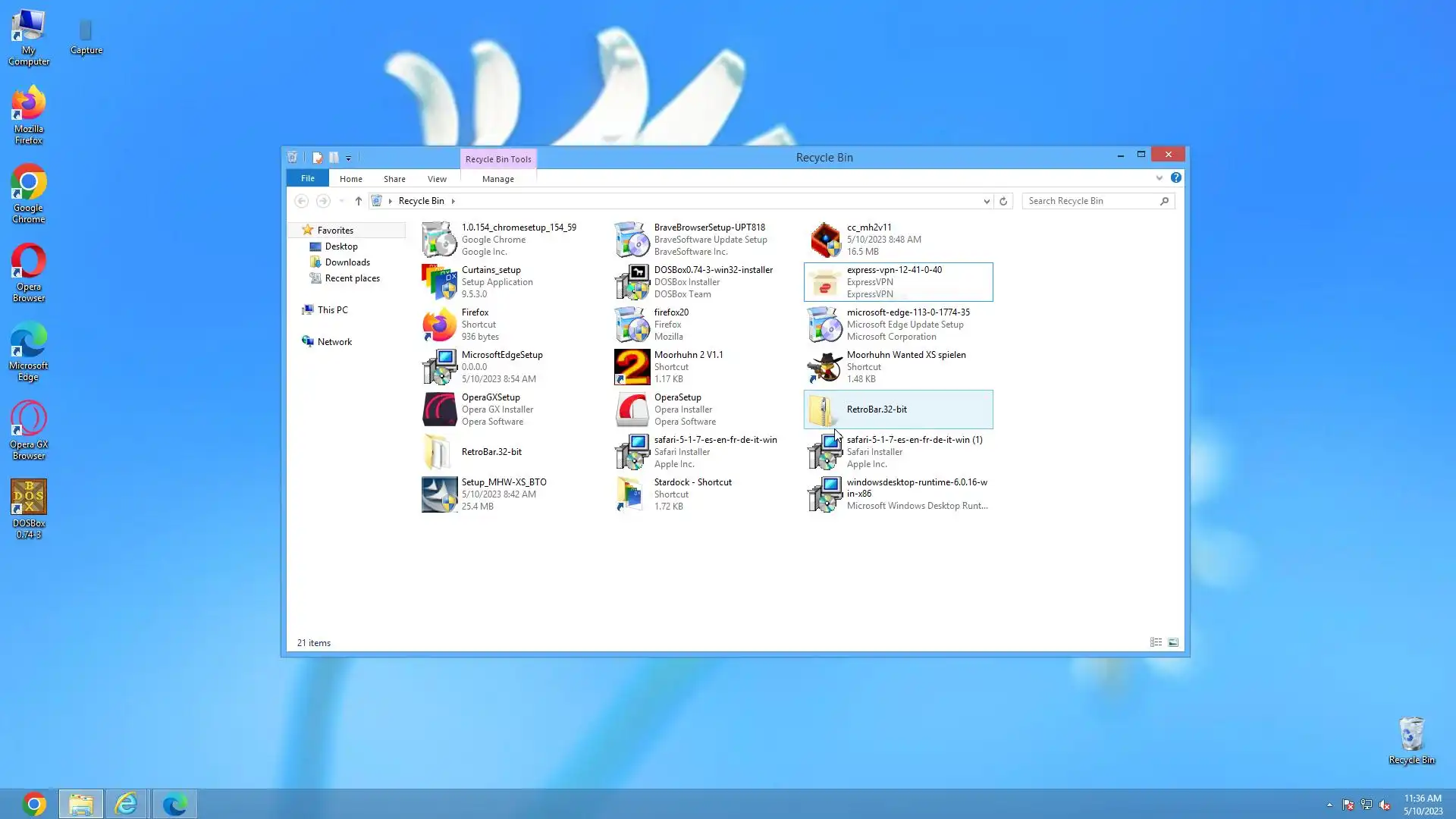Select Downloads in the navigation pane

347,262
